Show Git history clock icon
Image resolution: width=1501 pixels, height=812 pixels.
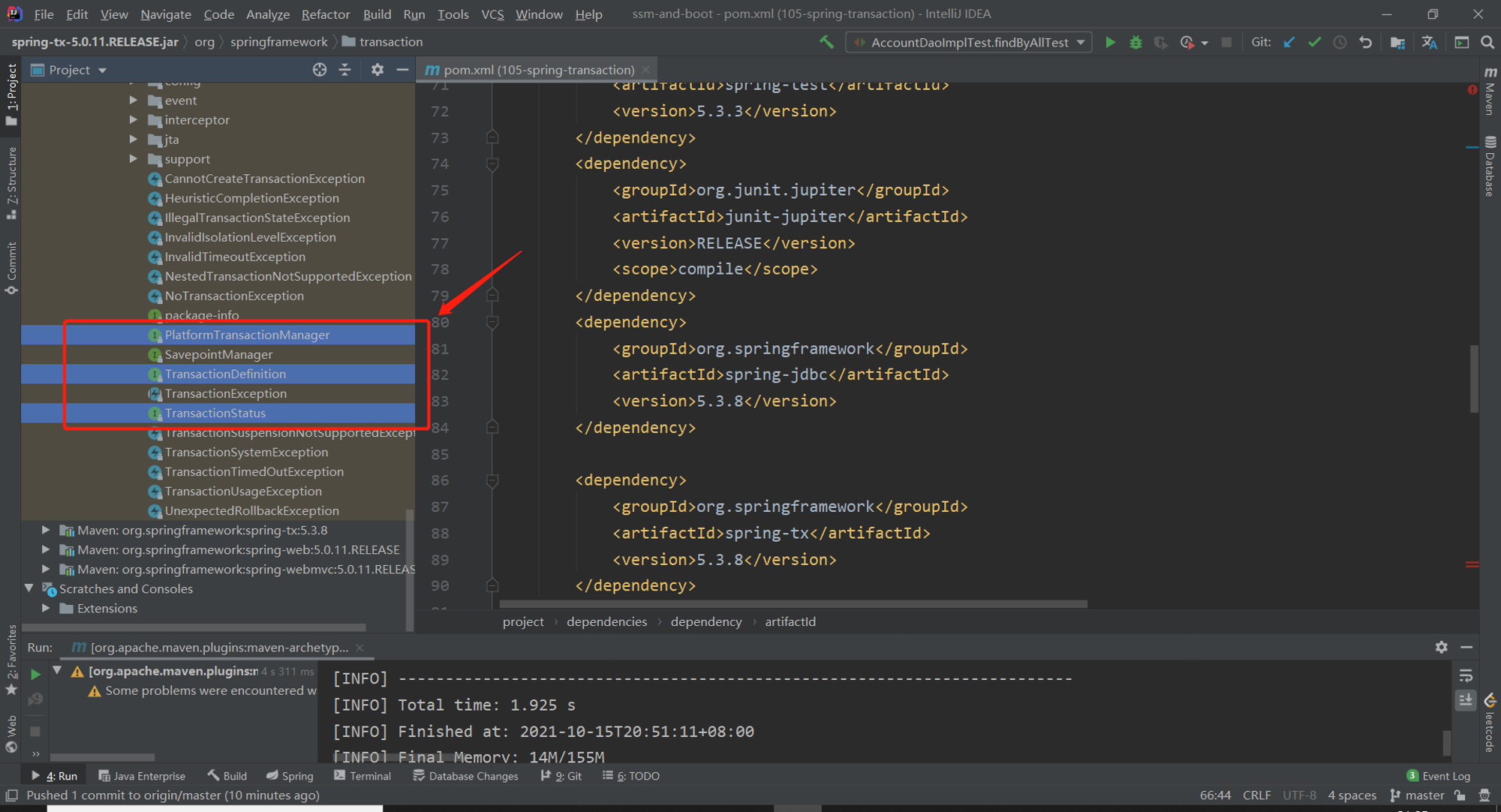1340,42
